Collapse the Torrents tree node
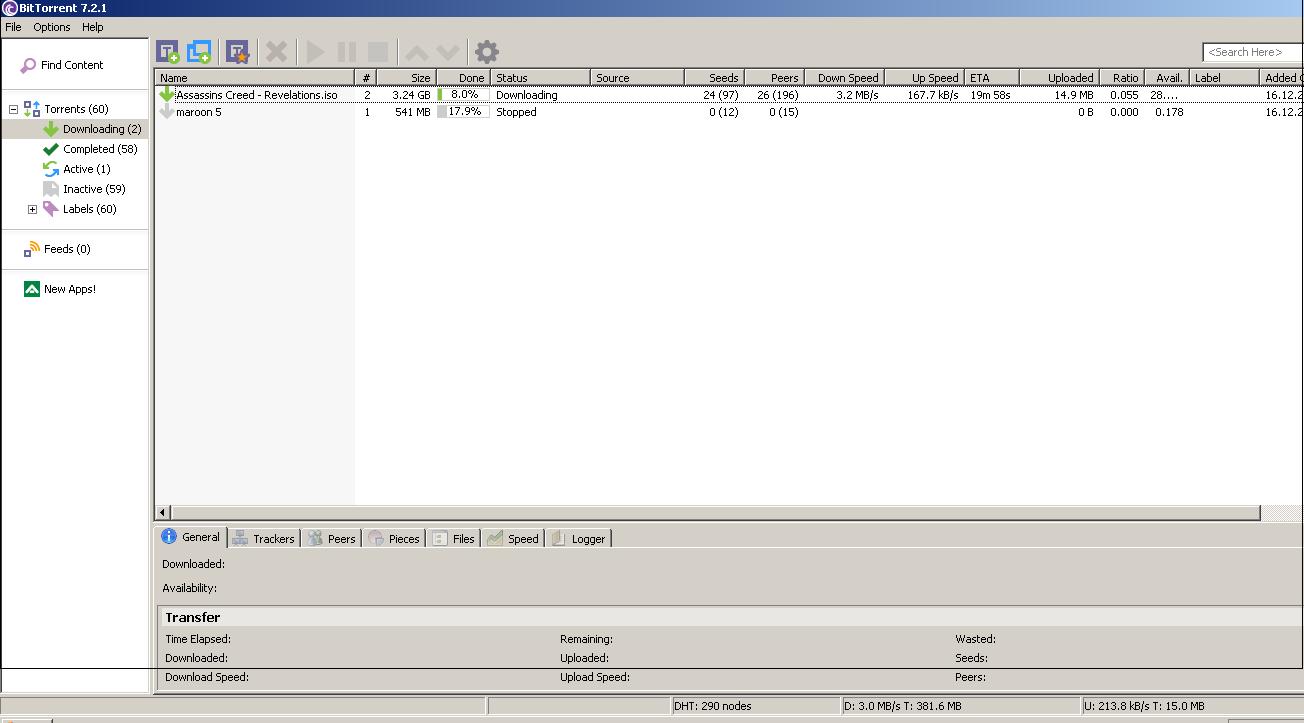1304x723 pixels. pyautogui.click(x=13, y=109)
